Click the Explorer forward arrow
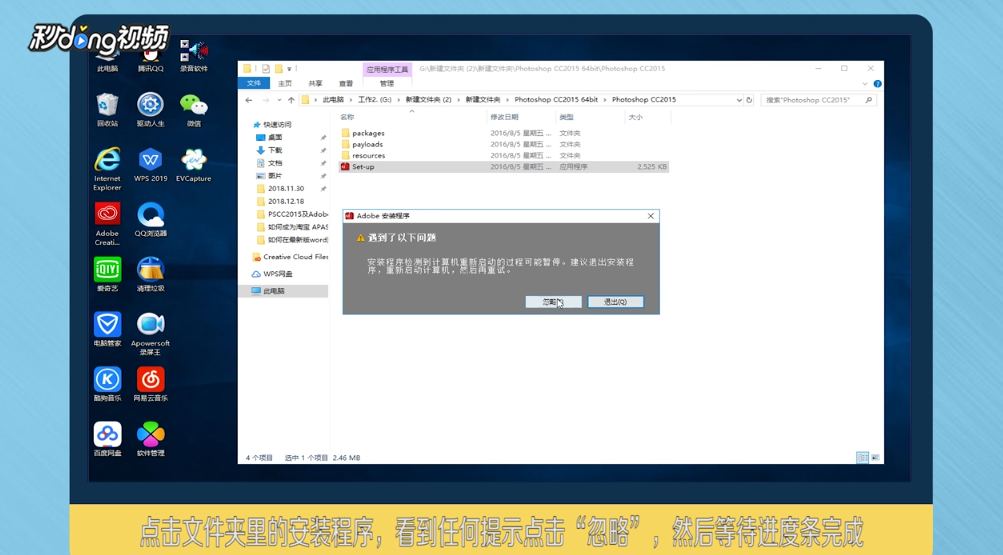Image resolution: width=1003 pixels, height=555 pixels. click(x=265, y=100)
